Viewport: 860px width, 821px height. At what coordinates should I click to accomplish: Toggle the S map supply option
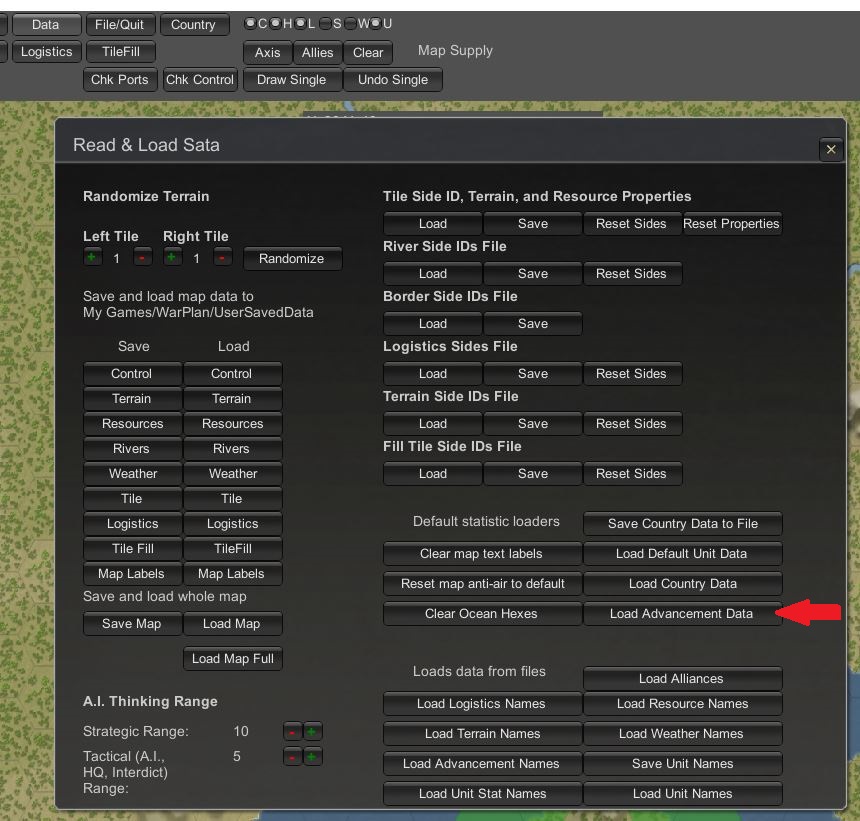click(x=326, y=23)
